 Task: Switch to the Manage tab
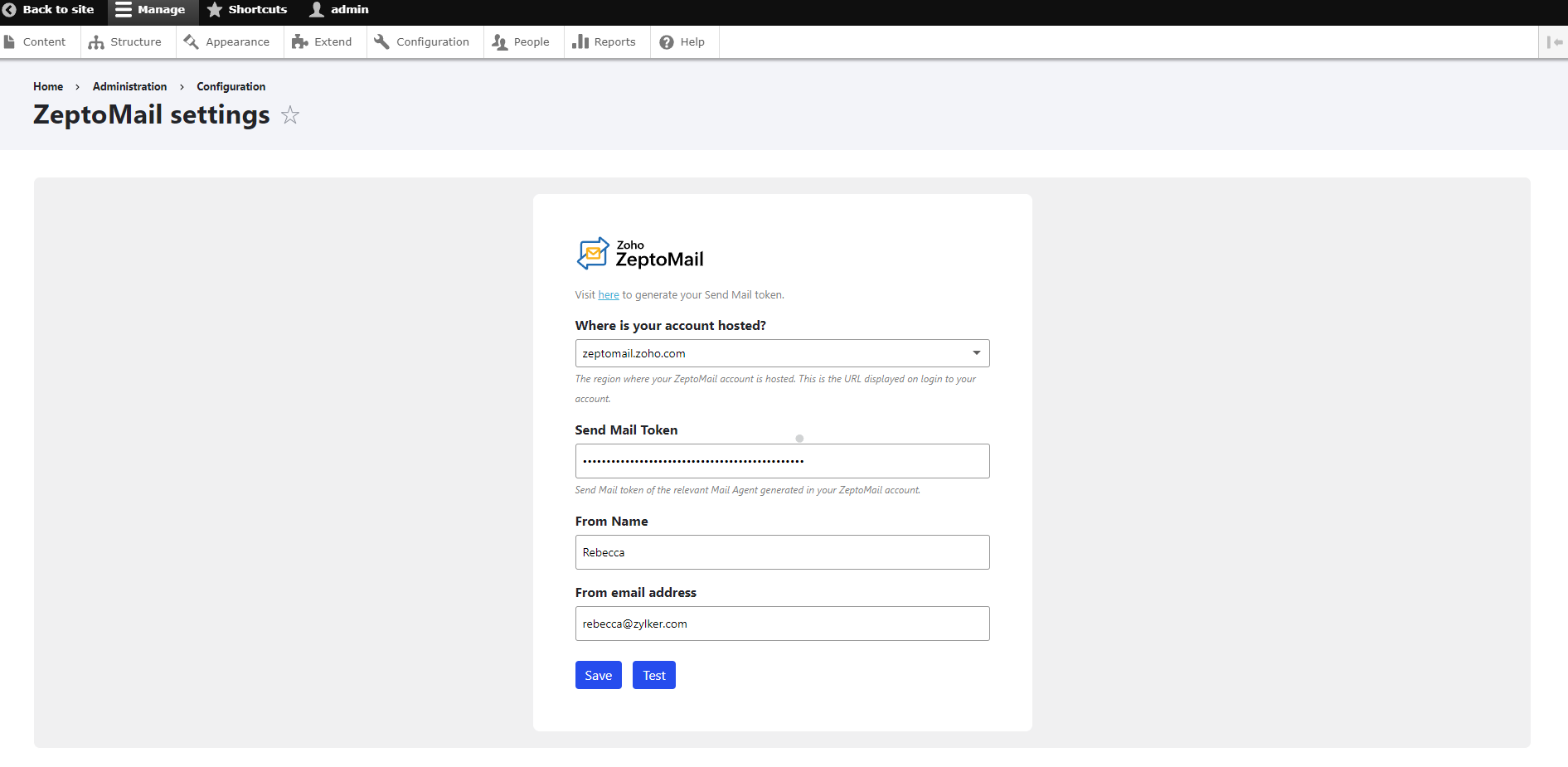point(152,9)
